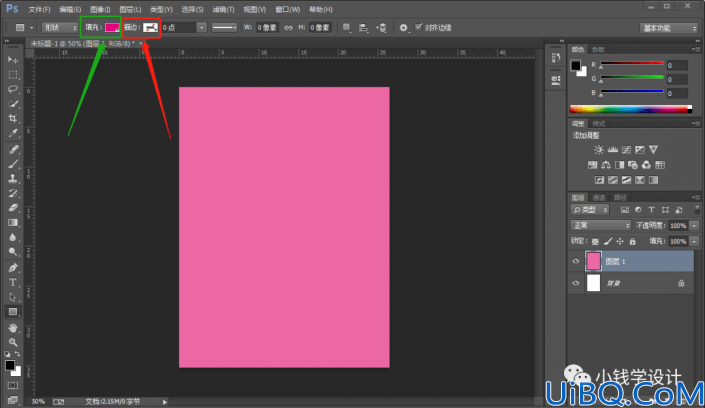Add a Brightness/Contrast adjustment
Screen dimensions: 705x408
[598, 150]
